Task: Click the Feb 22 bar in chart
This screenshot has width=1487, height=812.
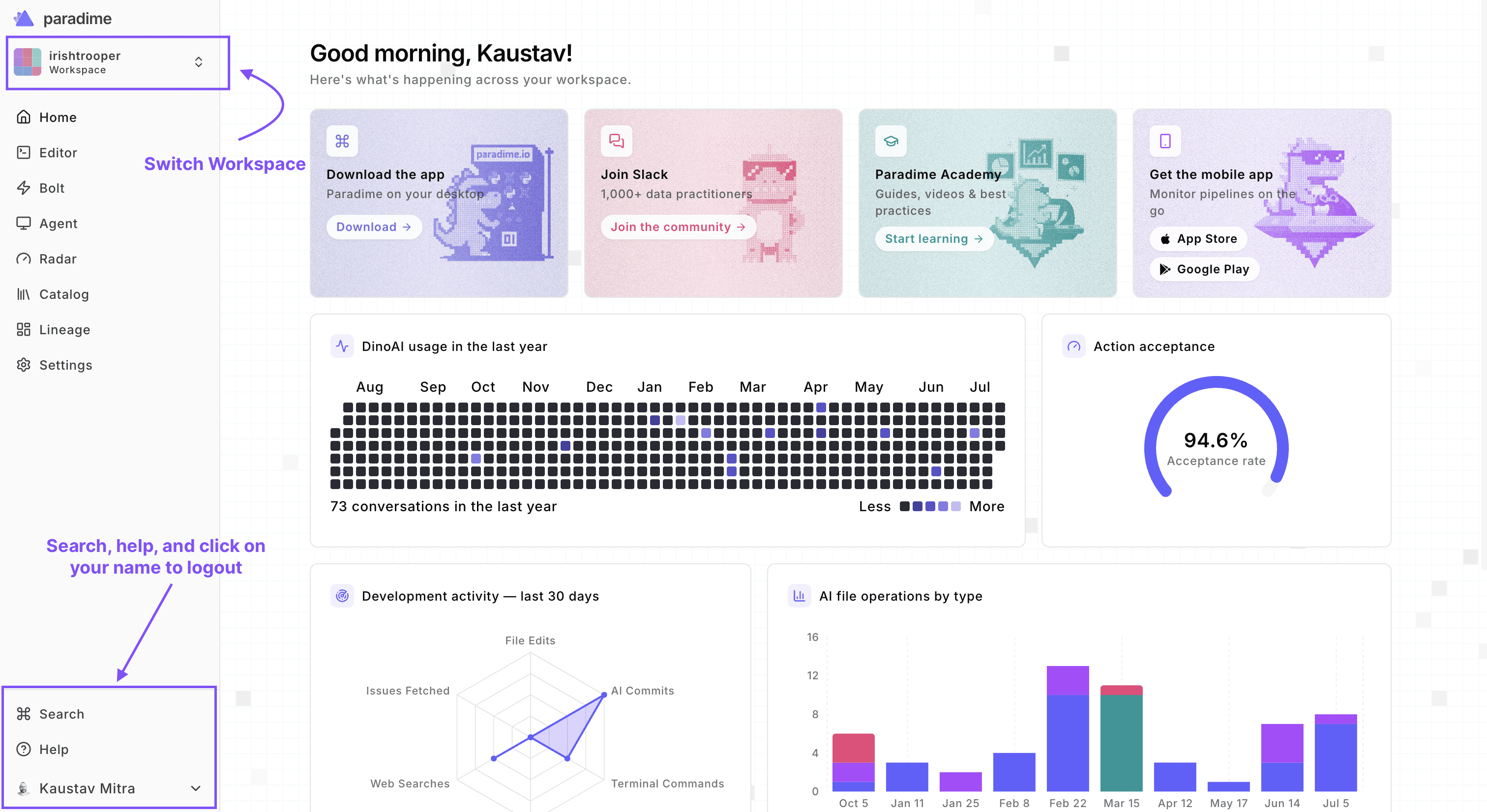Action: pyautogui.click(x=1068, y=728)
